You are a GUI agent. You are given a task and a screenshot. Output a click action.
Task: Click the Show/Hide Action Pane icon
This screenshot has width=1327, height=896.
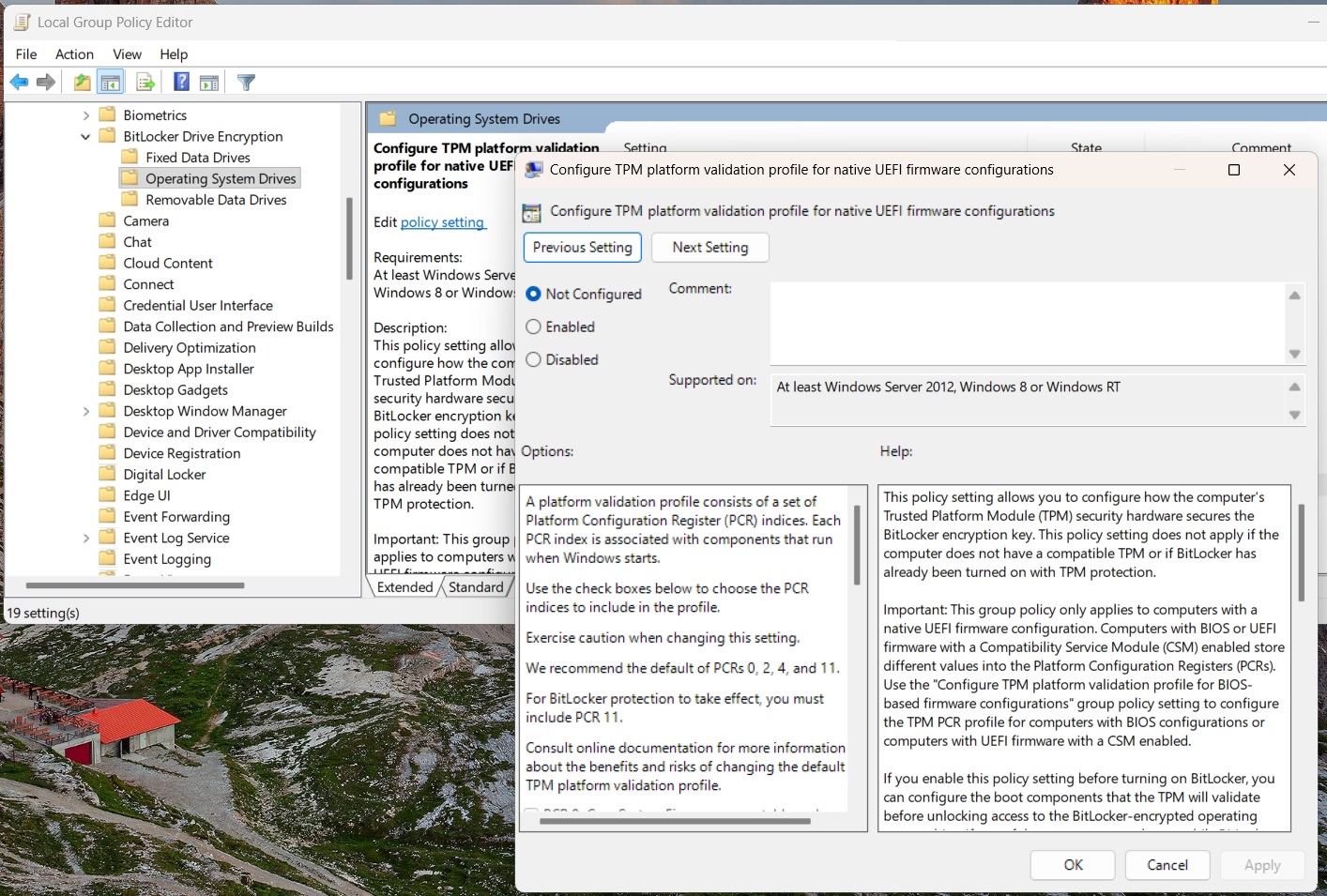[208, 82]
